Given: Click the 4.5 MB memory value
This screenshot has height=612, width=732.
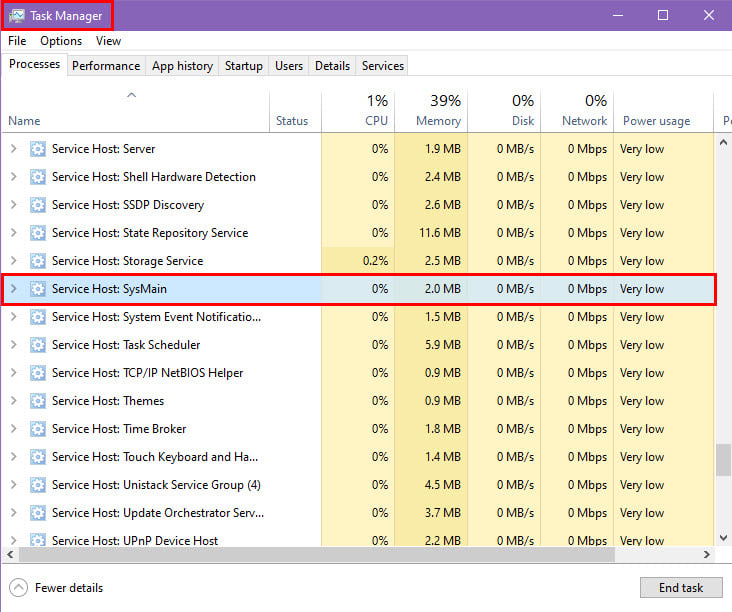Looking at the screenshot, I should pyautogui.click(x=443, y=485).
